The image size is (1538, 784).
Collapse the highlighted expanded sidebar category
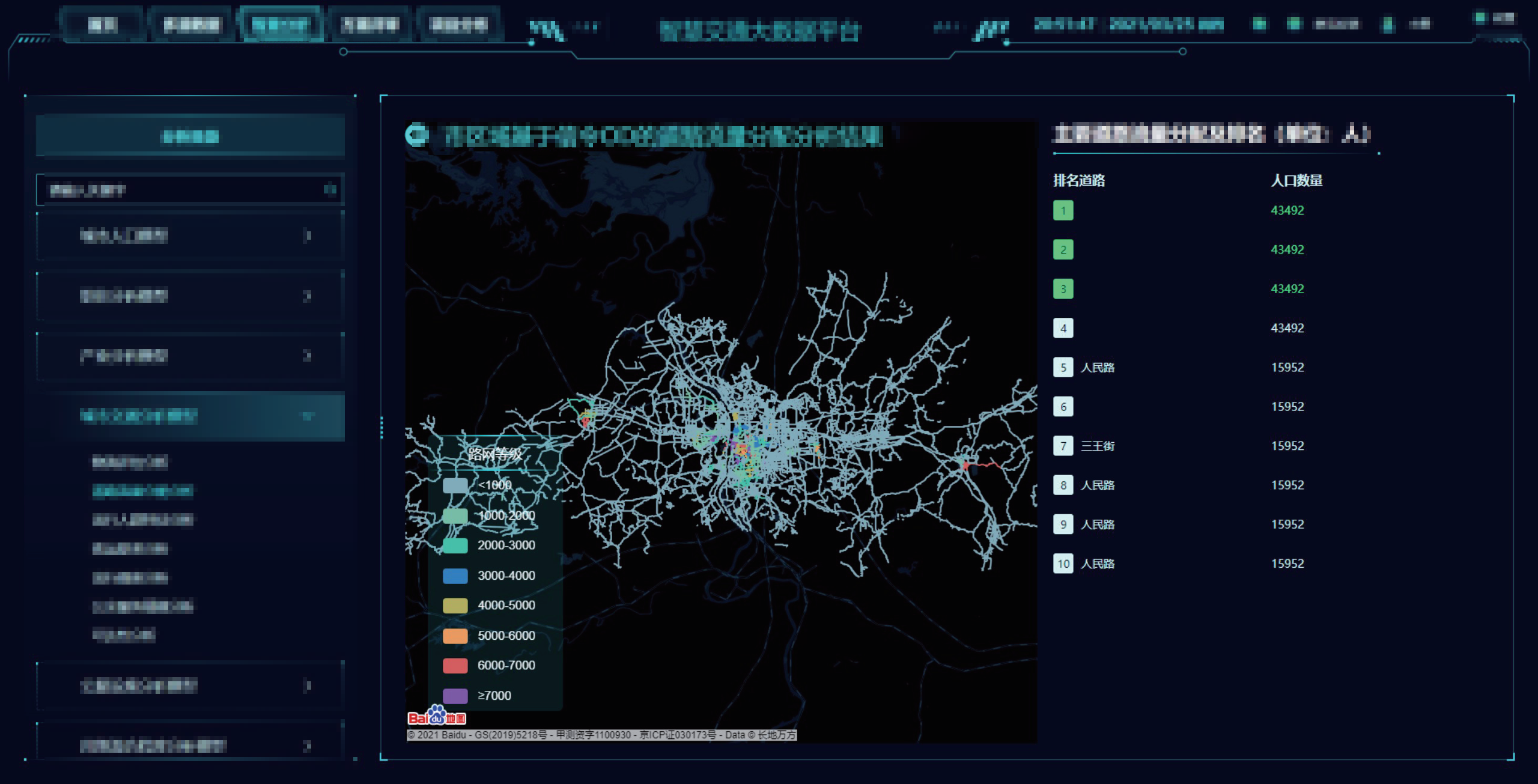tap(190, 416)
